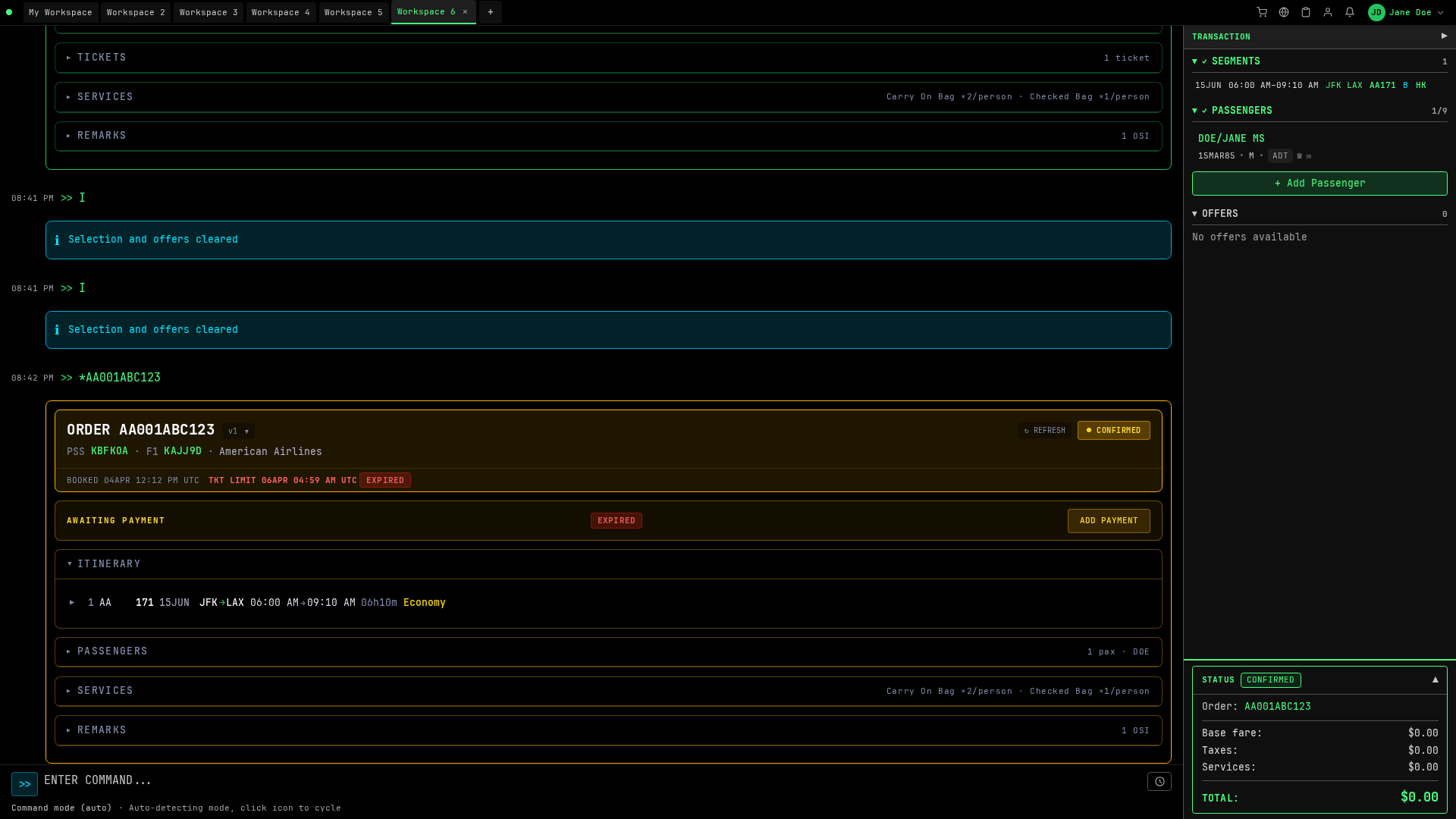Viewport: 1456px width, 819px height.
Task: Click the green status dot in top-left corner
Action: click(9, 12)
